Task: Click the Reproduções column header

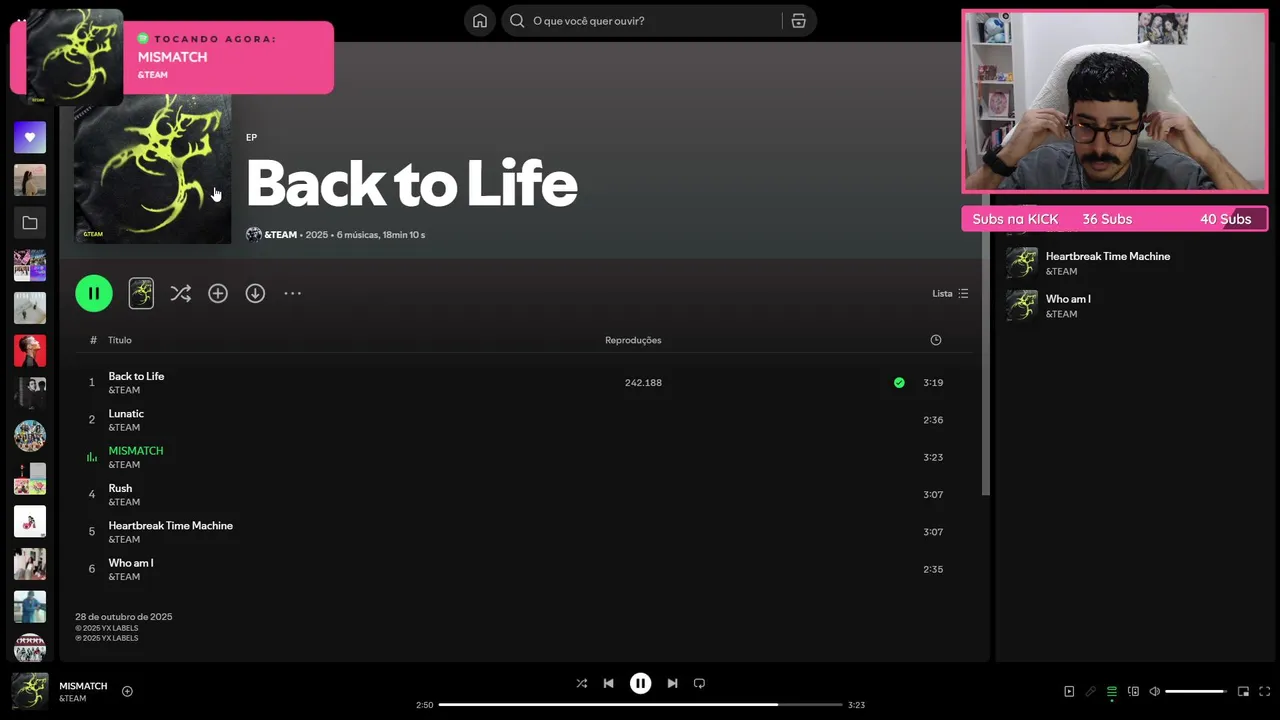Action: [633, 340]
